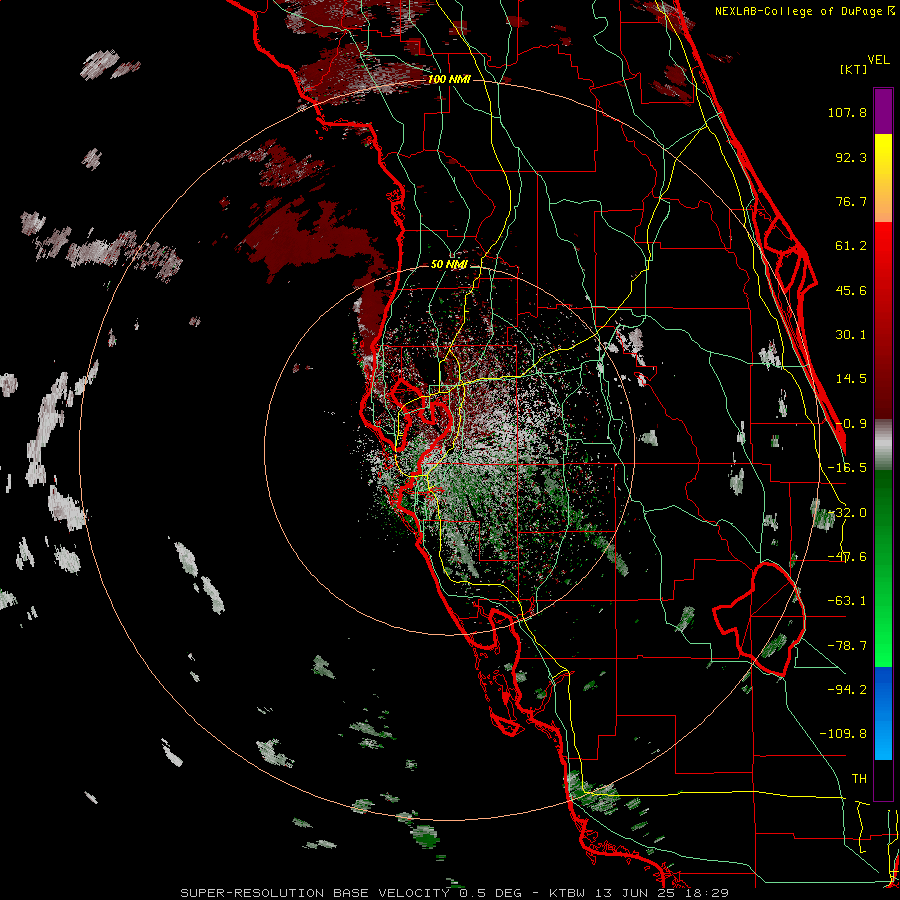Click the 100 NMI range ring label
This screenshot has height=900, width=900.
click(x=449, y=79)
